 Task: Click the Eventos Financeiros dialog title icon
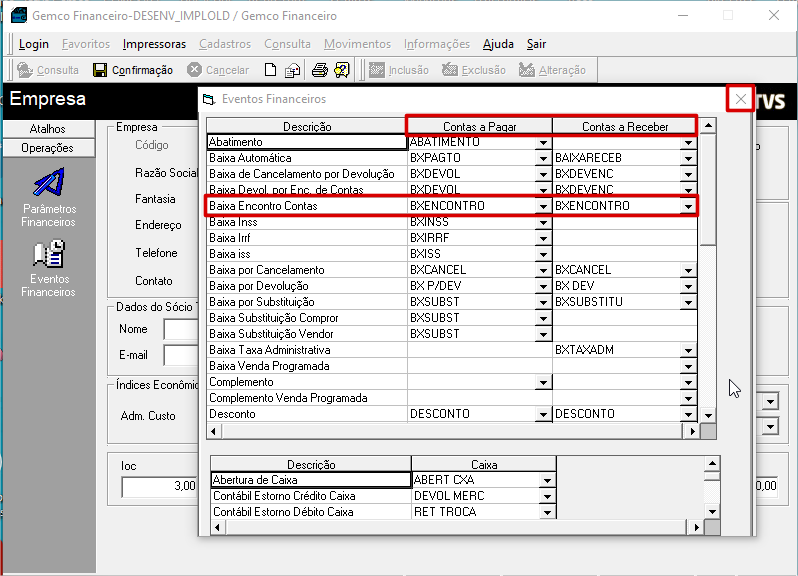click(209, 99)
